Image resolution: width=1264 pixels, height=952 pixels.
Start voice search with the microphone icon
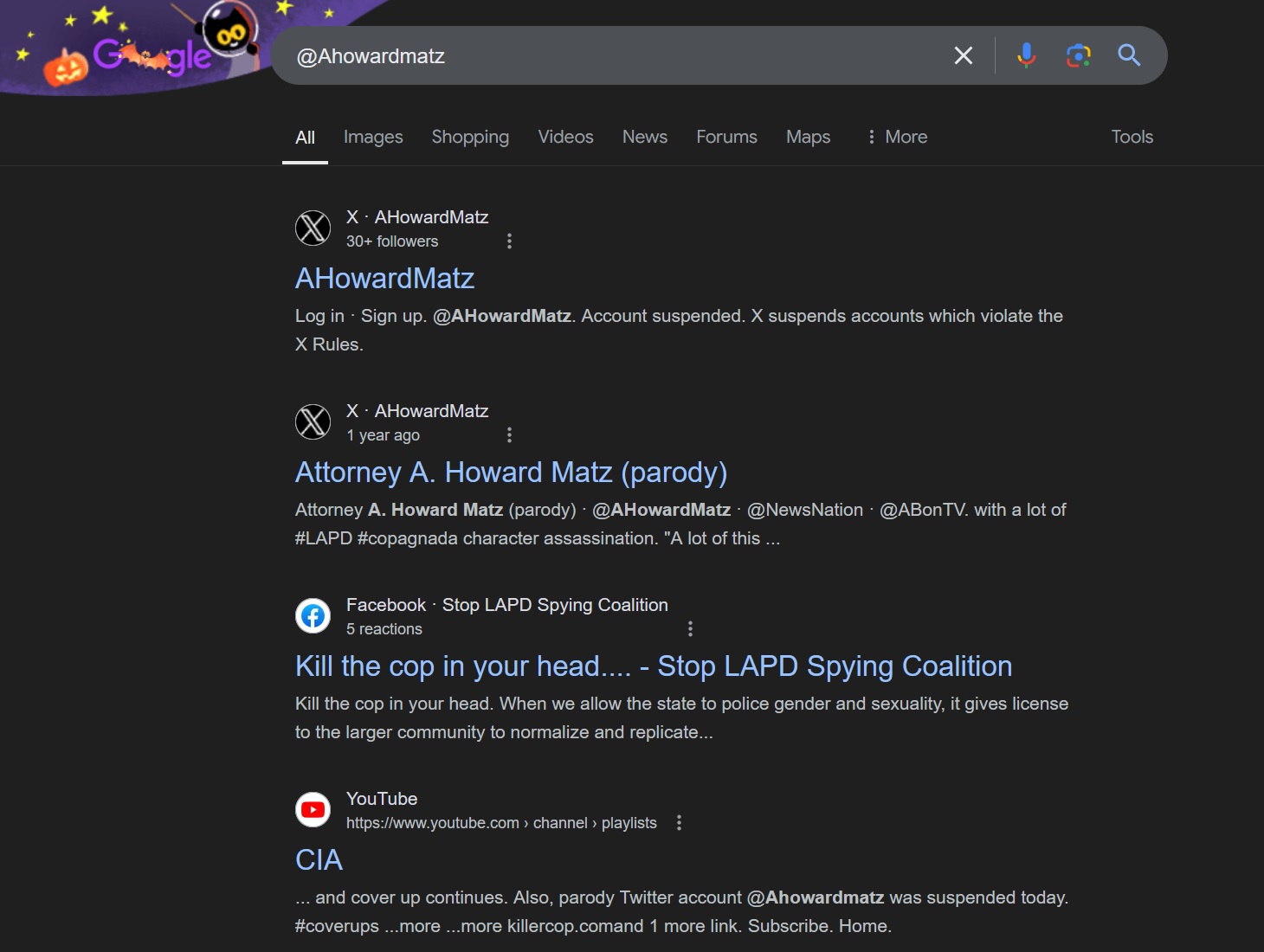pyautogui.click(x=1026, y=55)
